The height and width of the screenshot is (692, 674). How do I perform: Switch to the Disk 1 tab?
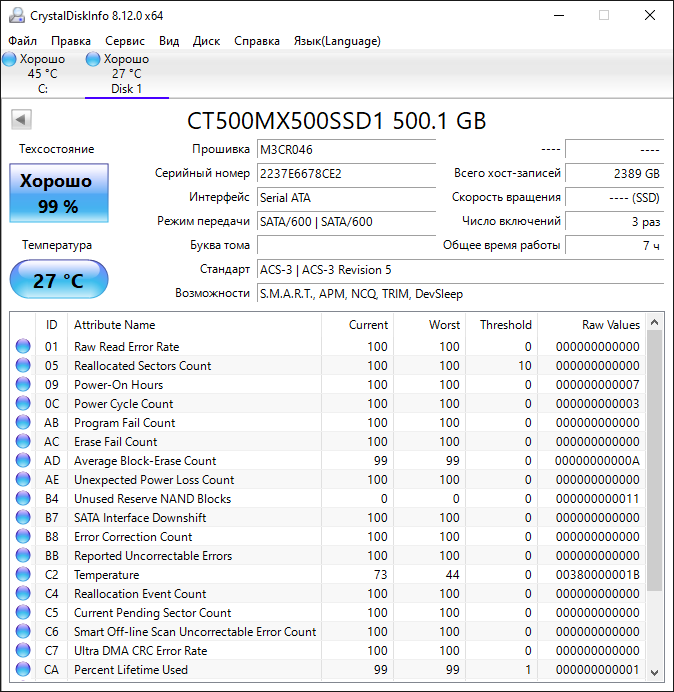click(126, 74)
